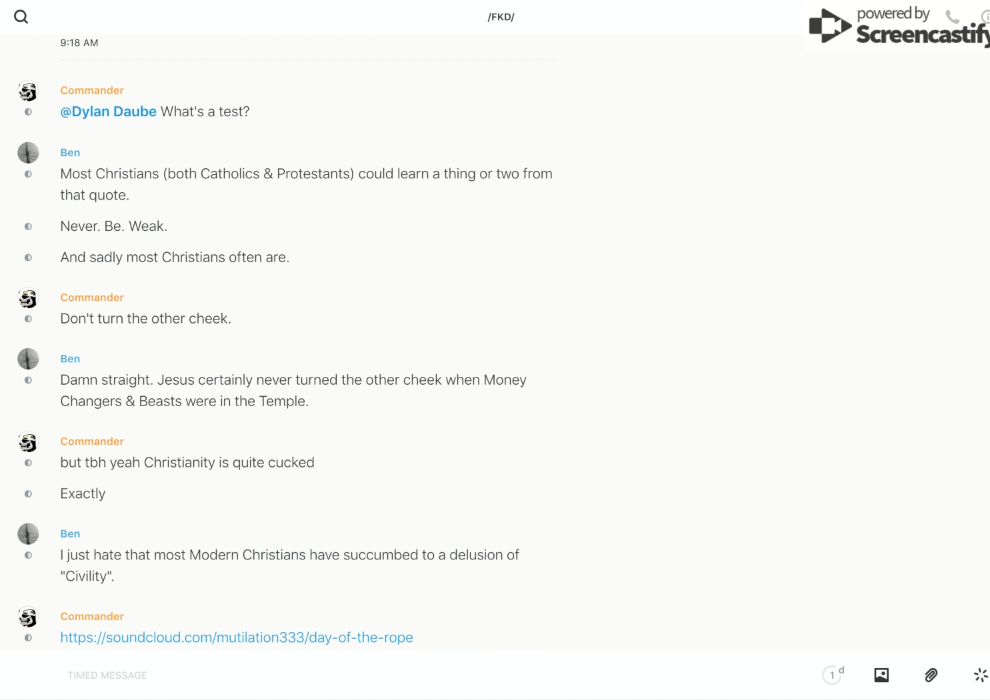Screen dimensions: 990x700
Task: Attach a file with the paperclip icon
Action: tap(931, 675)
